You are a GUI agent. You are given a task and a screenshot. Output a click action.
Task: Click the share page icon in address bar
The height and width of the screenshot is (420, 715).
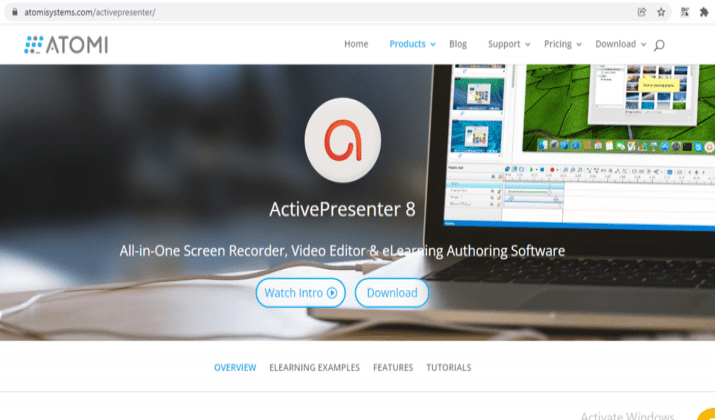[642, 12]
